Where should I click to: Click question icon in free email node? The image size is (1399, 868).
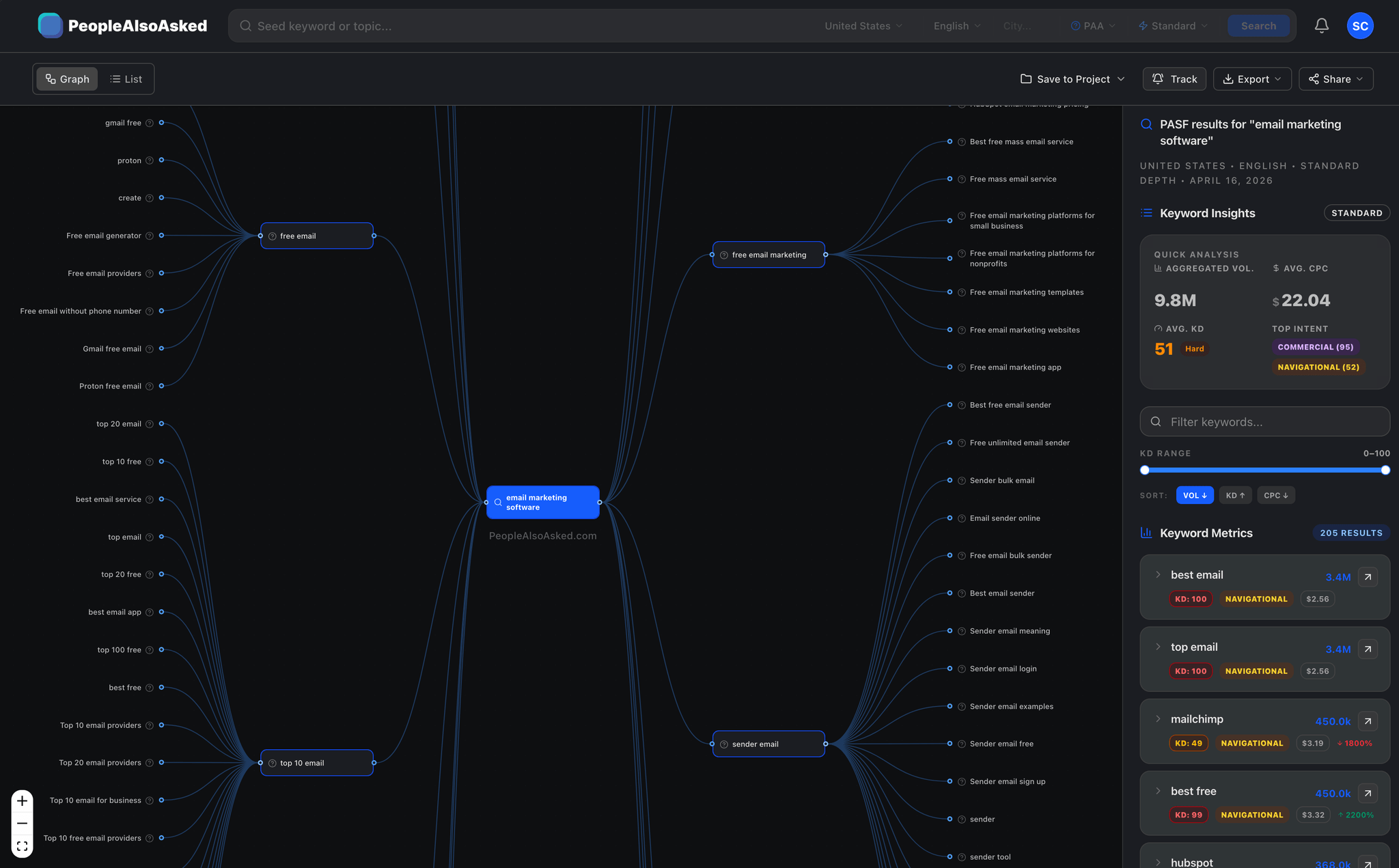tap(273, 236)
